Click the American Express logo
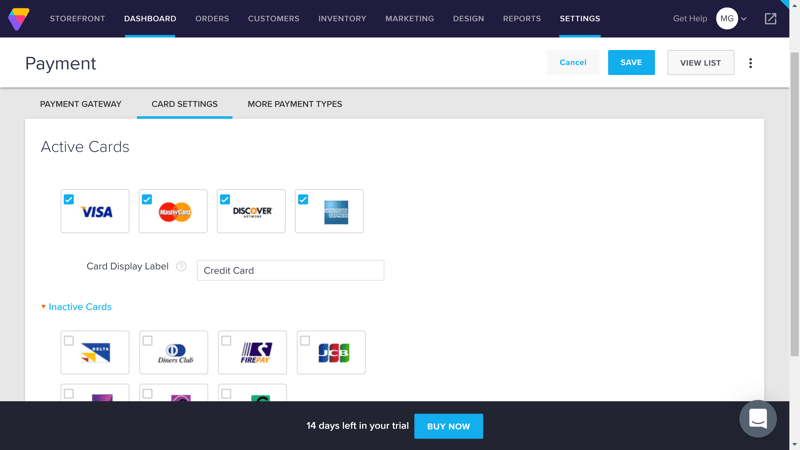800x450 pixels. pyautogui.click(x=336, y=212)
